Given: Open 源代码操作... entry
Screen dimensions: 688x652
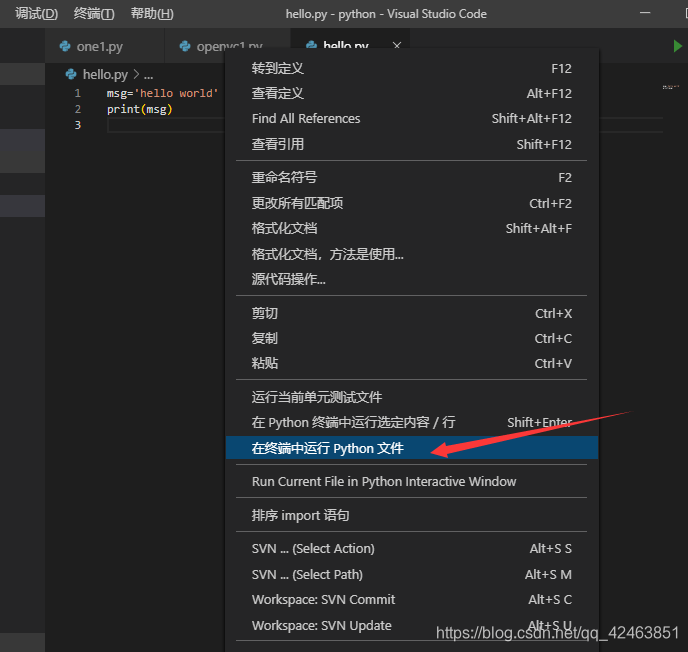Looking at the screenshot, I should click(x=412, y=279).
